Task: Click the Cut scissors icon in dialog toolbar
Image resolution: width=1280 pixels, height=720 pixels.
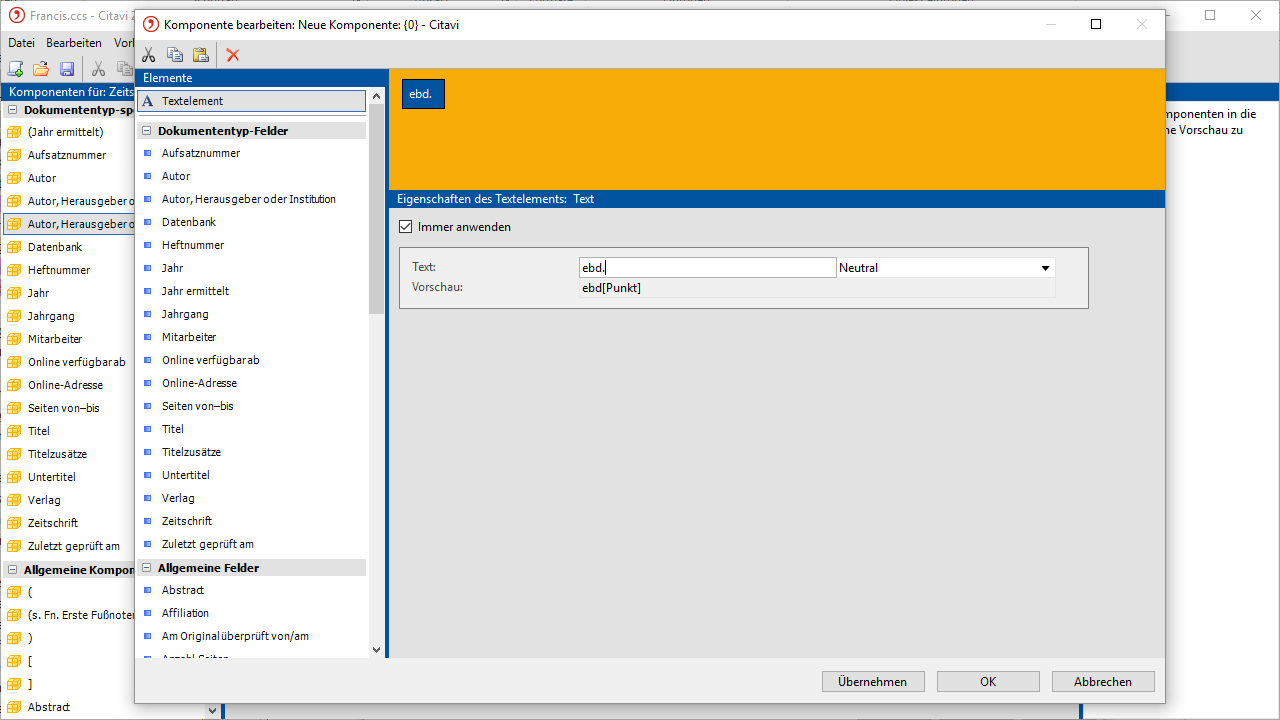Action: coord(149,55)
